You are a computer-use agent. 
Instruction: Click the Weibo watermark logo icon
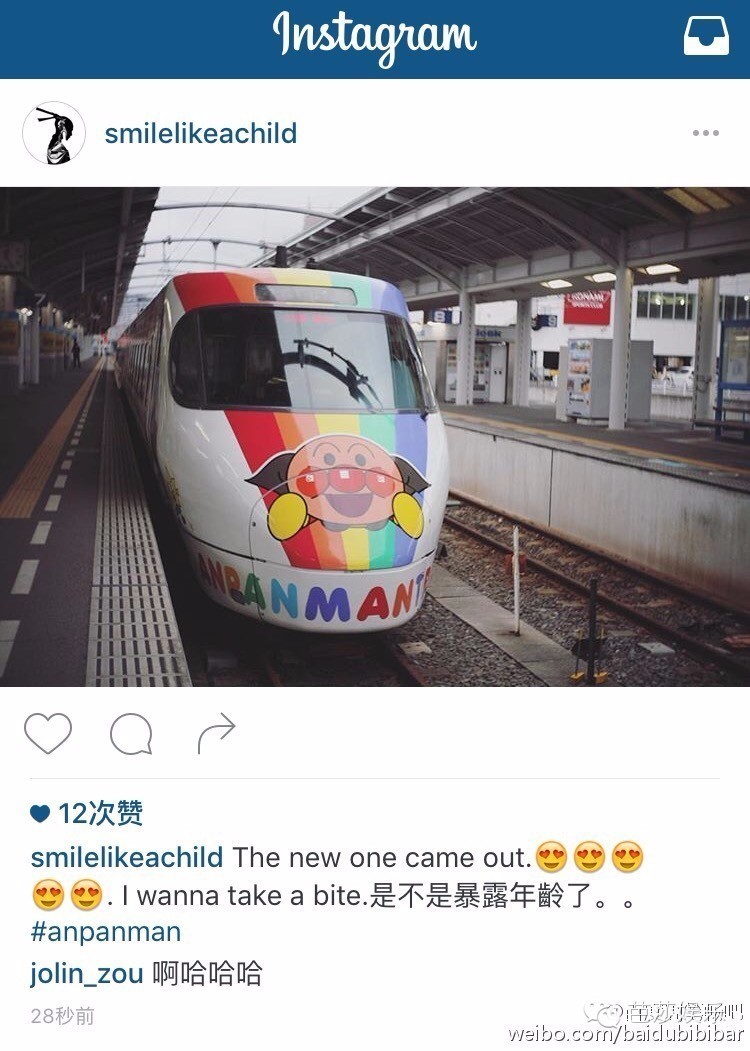pyautogui.click(x=602, y=1013)
